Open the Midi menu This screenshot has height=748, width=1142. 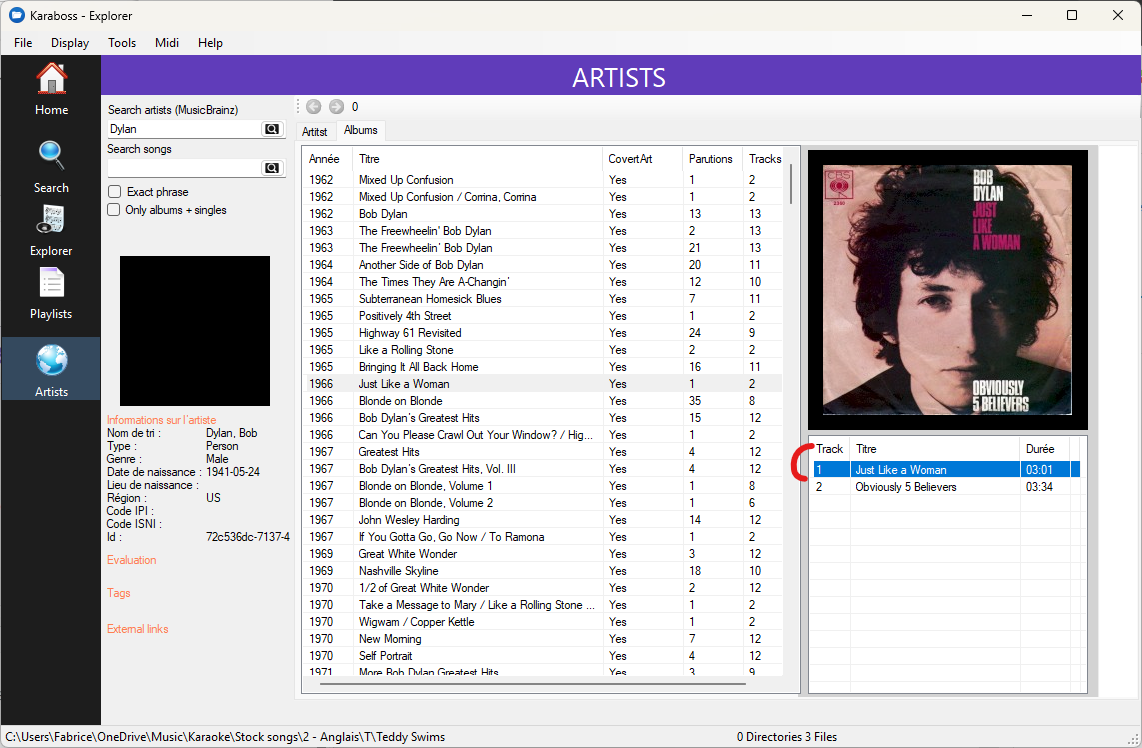[x=167, y=43]
